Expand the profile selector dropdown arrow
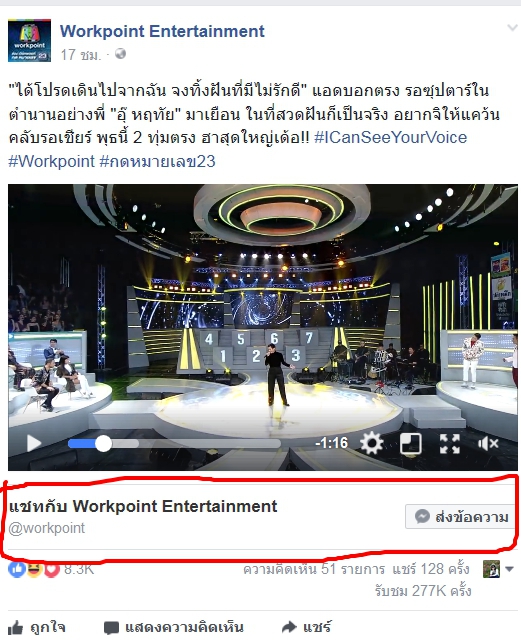The width and height of the screenshot is (521, 641). 509,569
